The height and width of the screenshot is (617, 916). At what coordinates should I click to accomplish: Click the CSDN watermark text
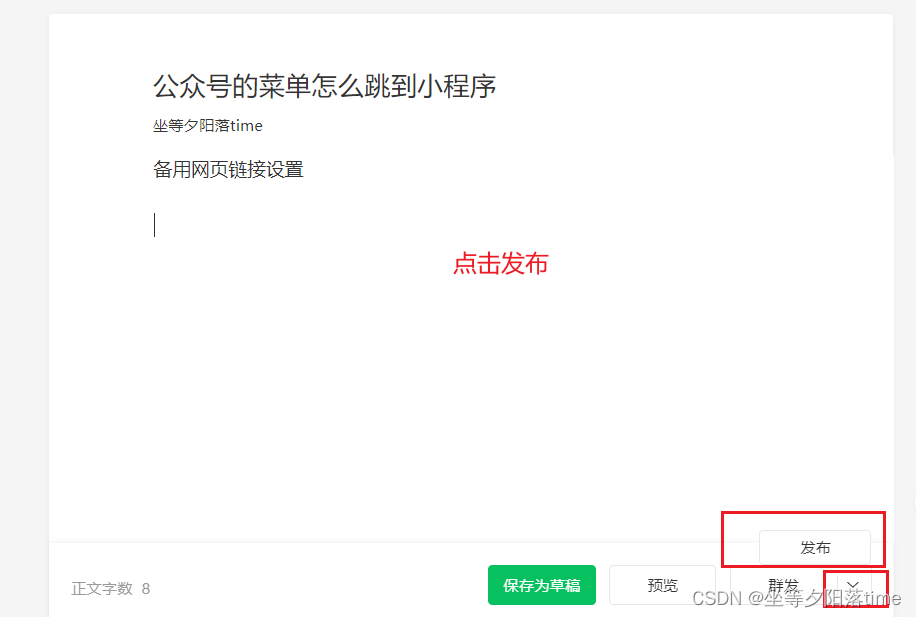[x=796, y=598]
